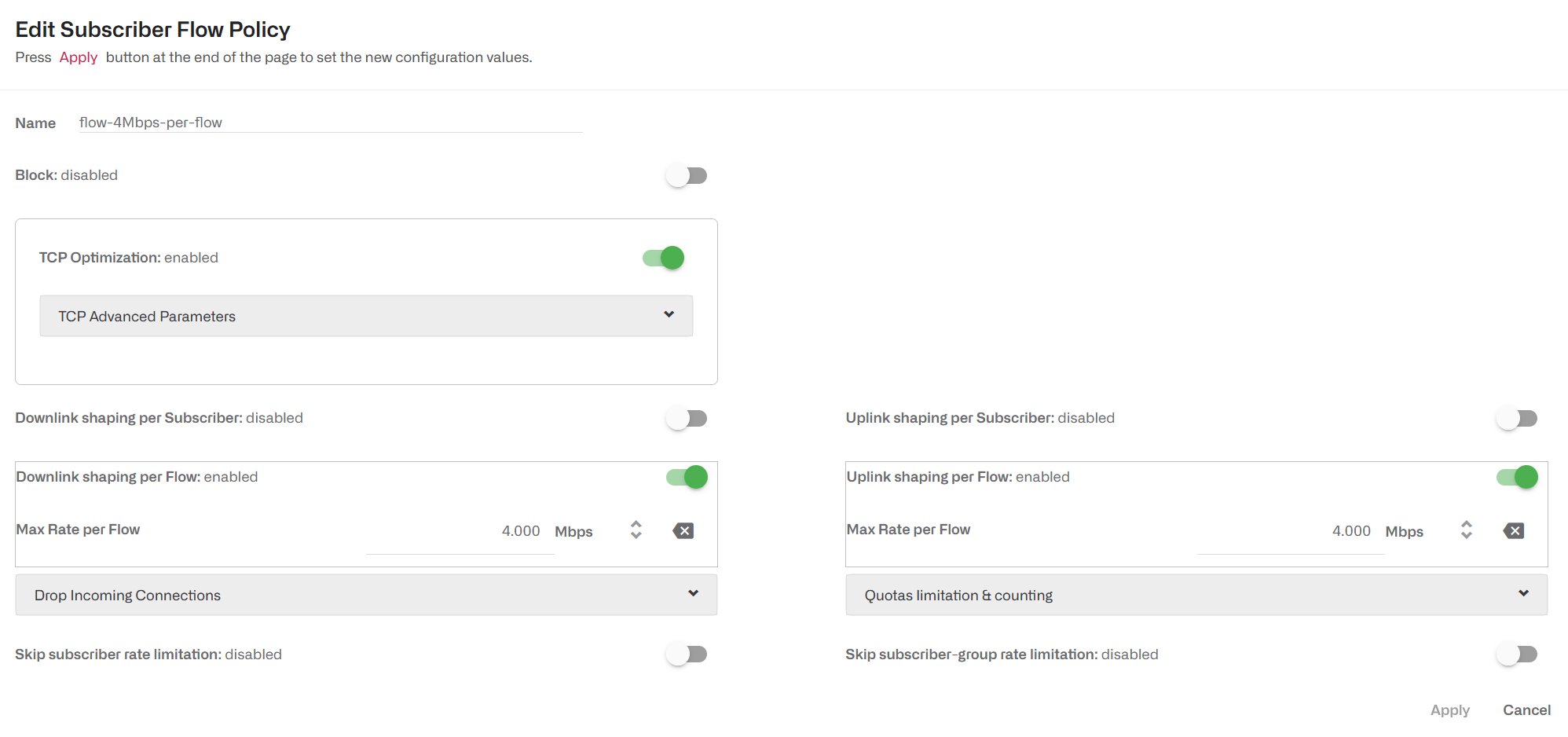Enable the Block setting
Screen dimensions: 1568x737
pyautogui.click(x=686, y=174)
